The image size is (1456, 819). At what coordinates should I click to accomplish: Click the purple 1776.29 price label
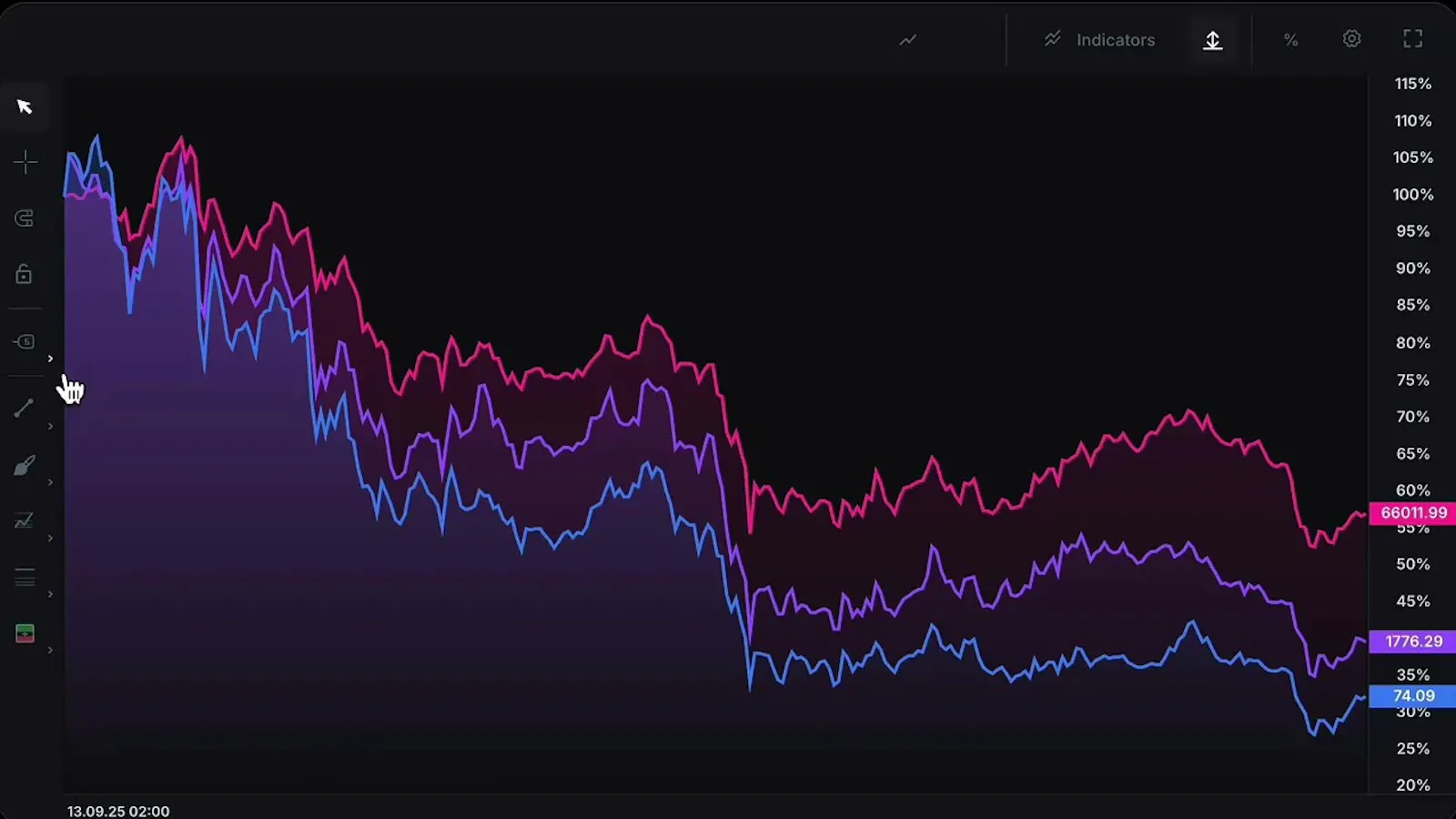1413,642
